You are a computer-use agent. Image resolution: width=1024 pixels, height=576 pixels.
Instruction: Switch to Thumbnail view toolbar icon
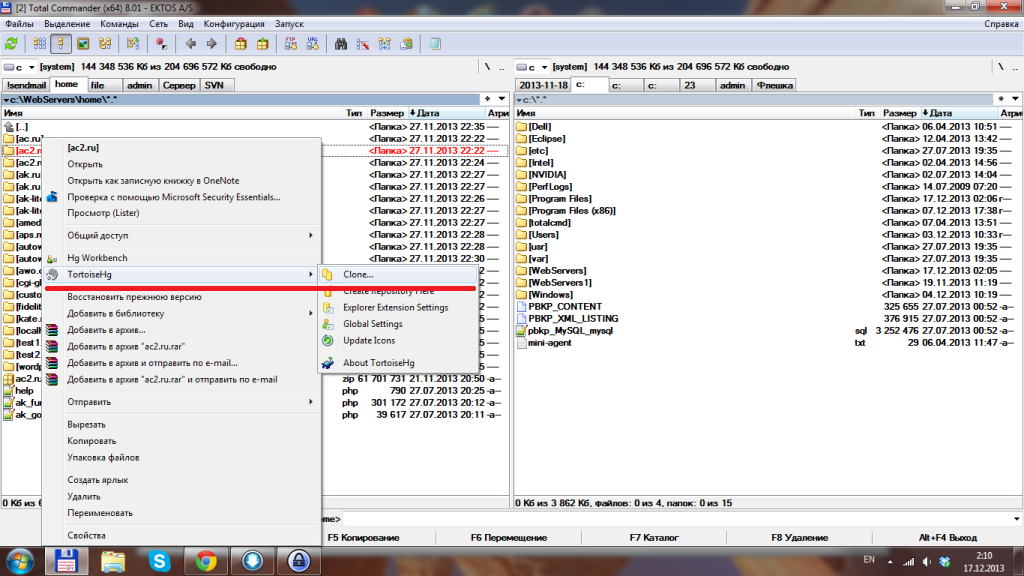83,44
